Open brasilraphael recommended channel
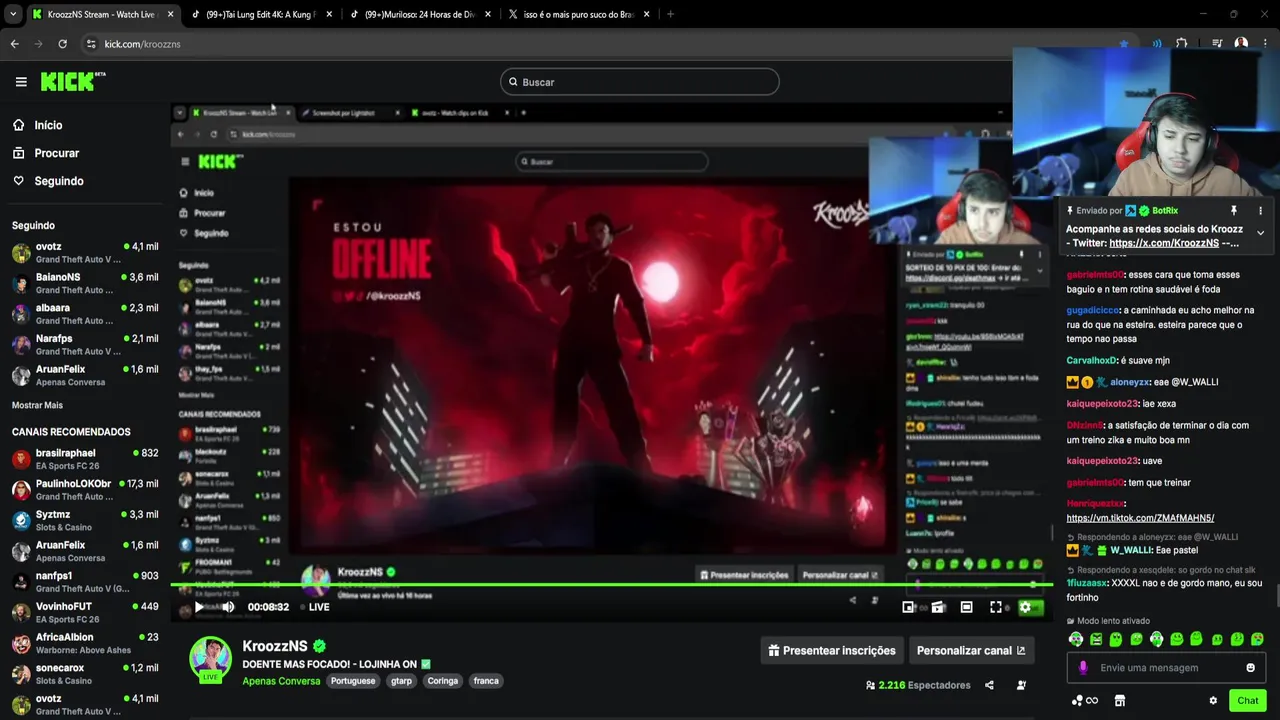The width and height of the screenshot is (1280, 720). pyautogui.click(x=85, y=459)
